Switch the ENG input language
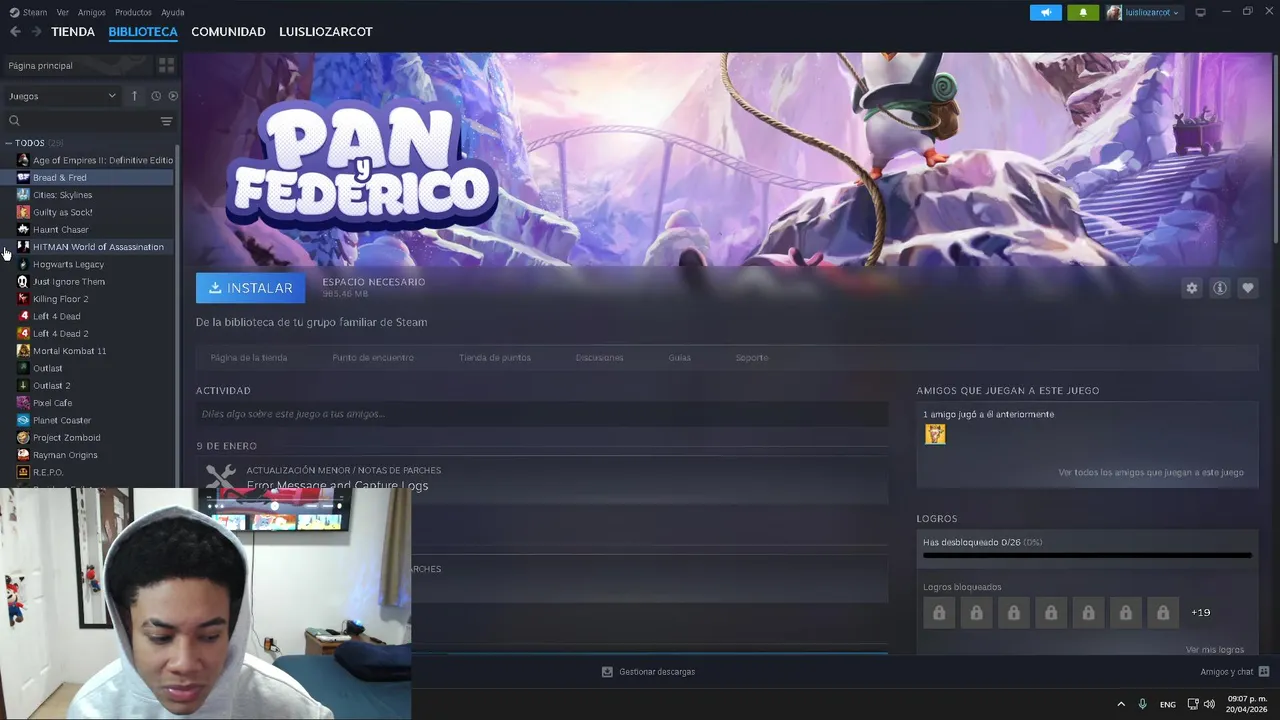 [x=1167, y=704]
